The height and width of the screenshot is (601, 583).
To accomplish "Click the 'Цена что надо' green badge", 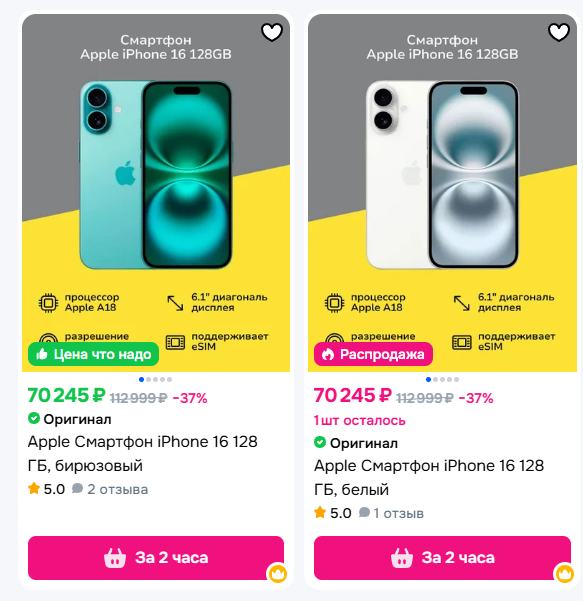I will coord(93,354).
